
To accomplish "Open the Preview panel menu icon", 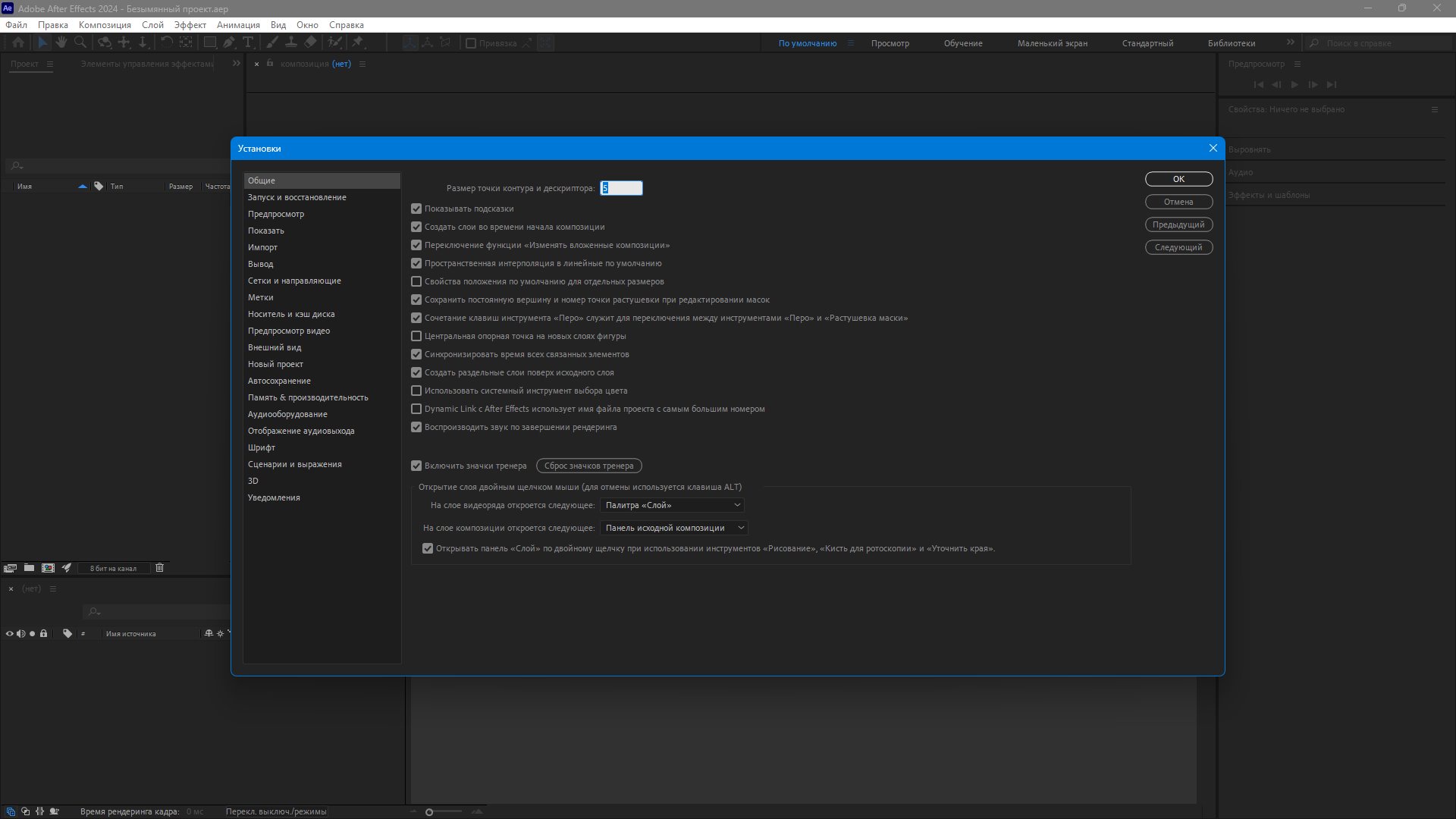I will 1298,64.
